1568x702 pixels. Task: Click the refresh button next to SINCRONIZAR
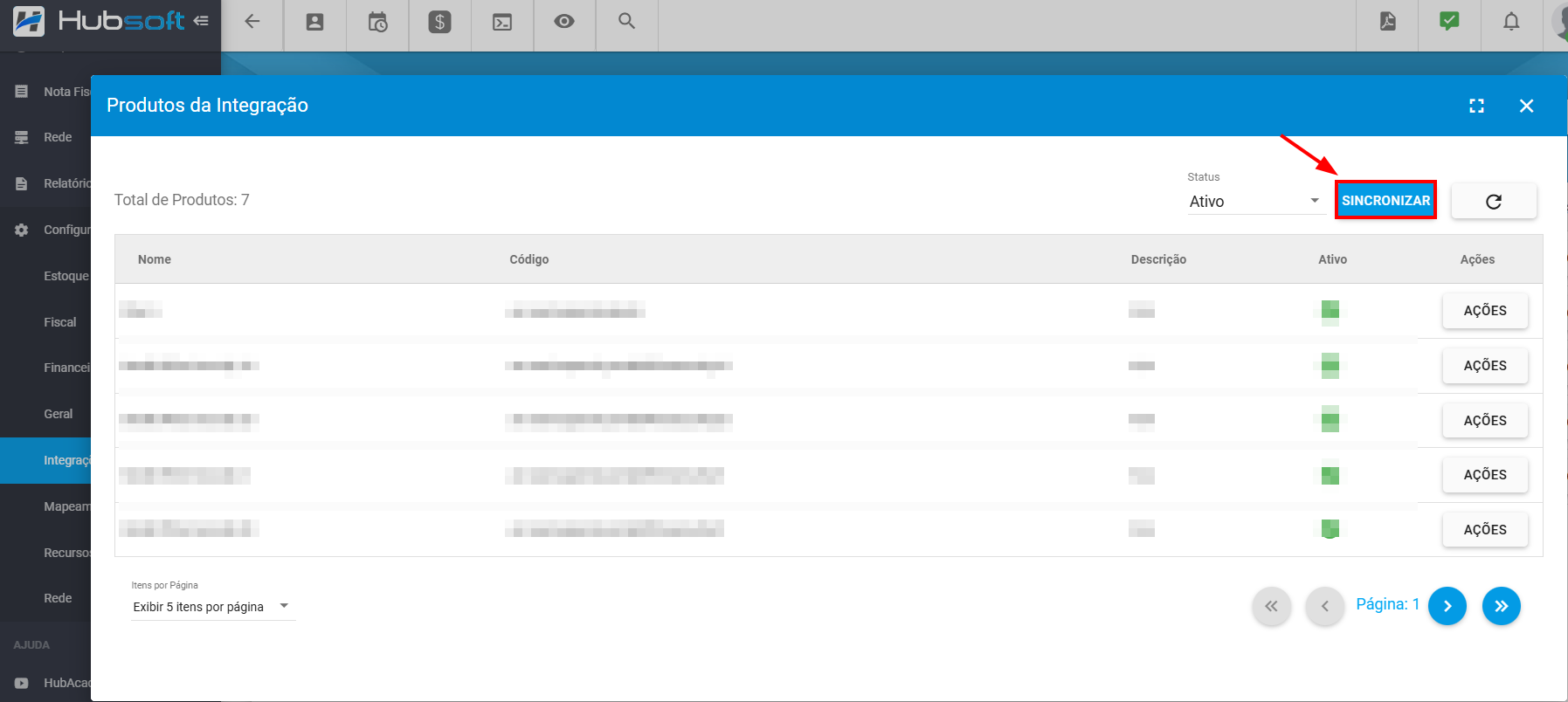click(x=1494, y=201)
